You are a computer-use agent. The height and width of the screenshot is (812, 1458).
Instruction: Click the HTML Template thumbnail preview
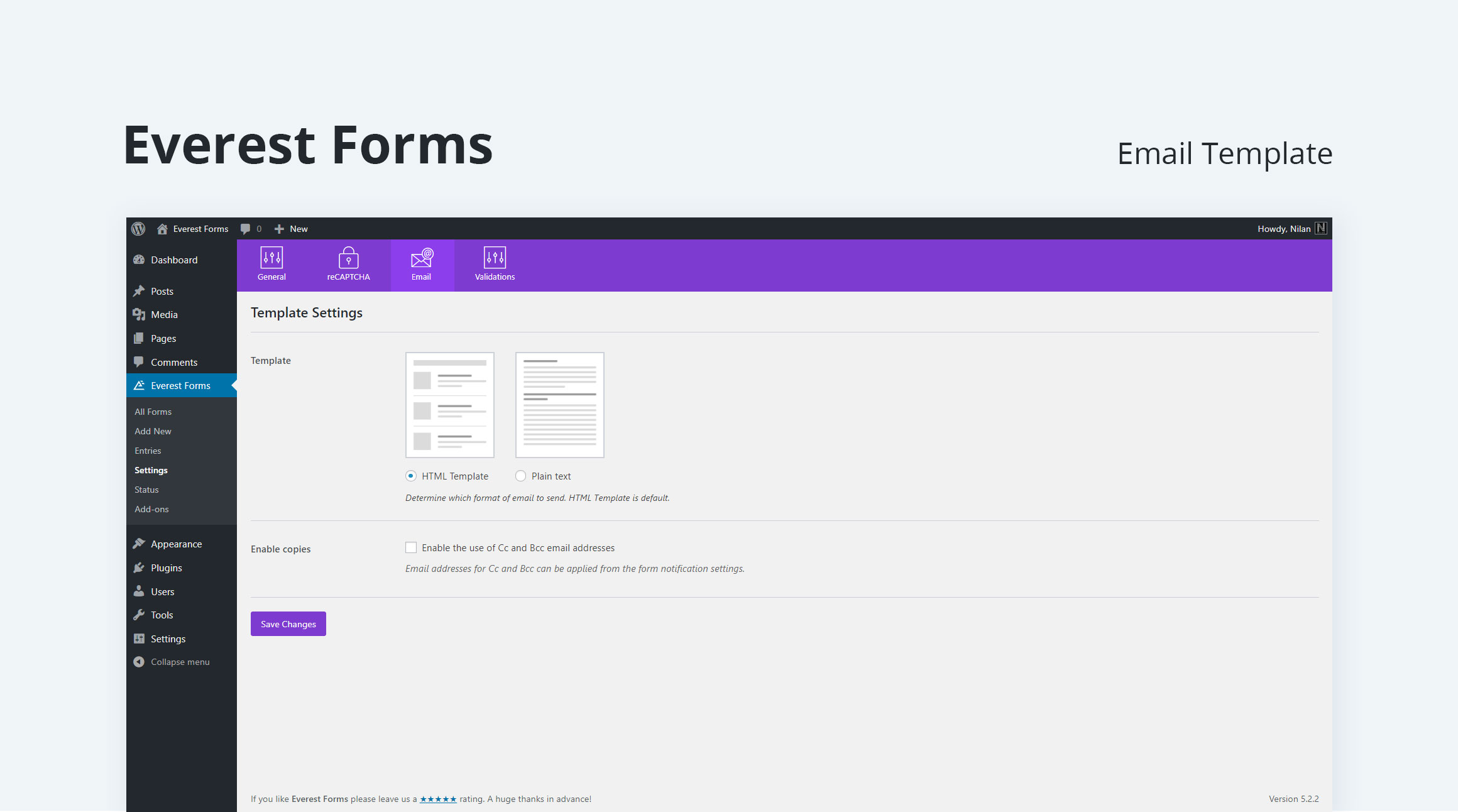coord(449,404)
